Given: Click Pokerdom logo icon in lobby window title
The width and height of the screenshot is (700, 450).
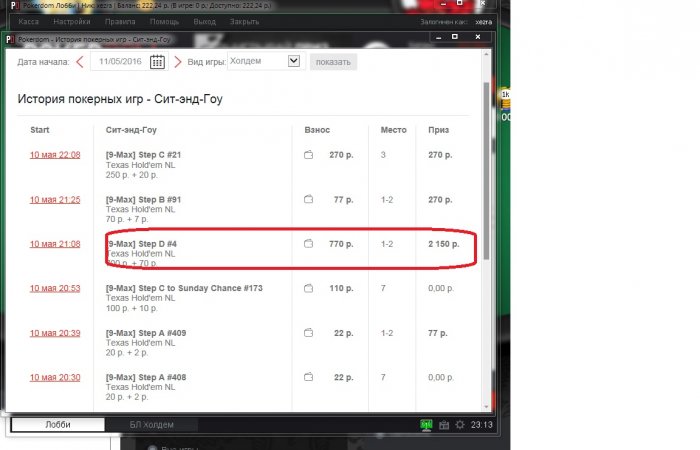Looking at the screenshot, I should click(x=15, y=5).
